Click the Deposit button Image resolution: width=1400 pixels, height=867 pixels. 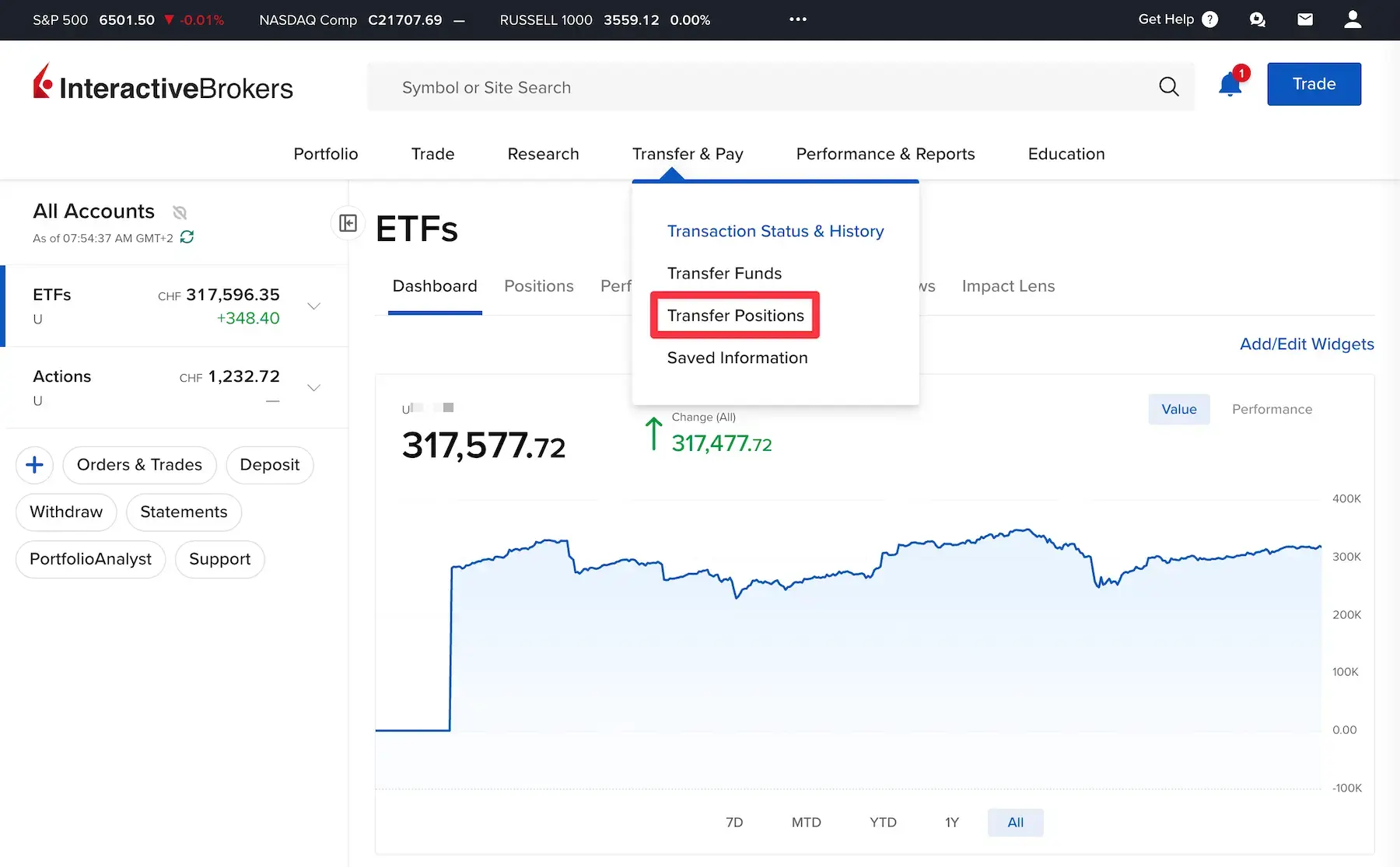[x=270, y=465]
